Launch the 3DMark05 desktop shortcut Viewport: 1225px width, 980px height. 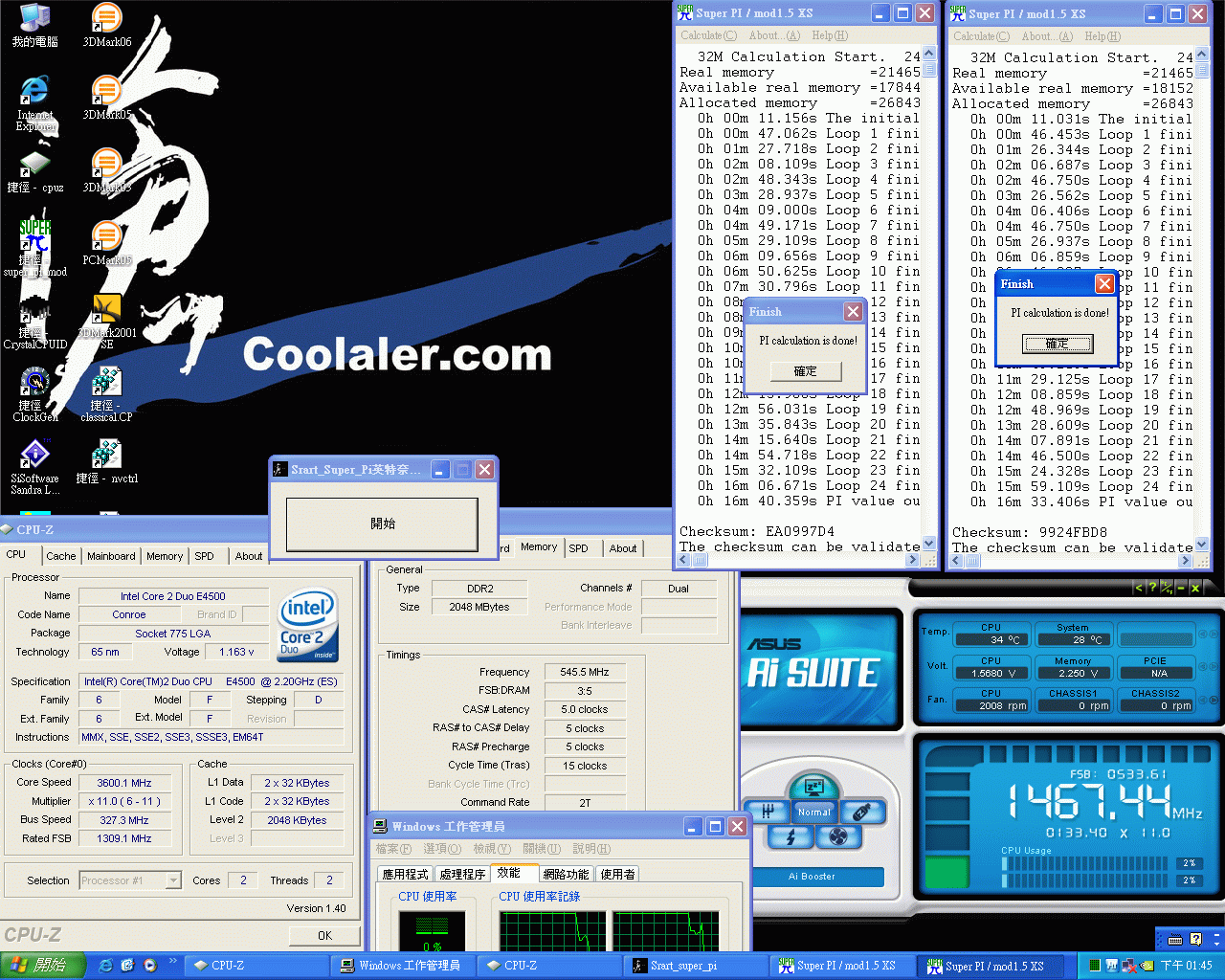tap(106, 99)
